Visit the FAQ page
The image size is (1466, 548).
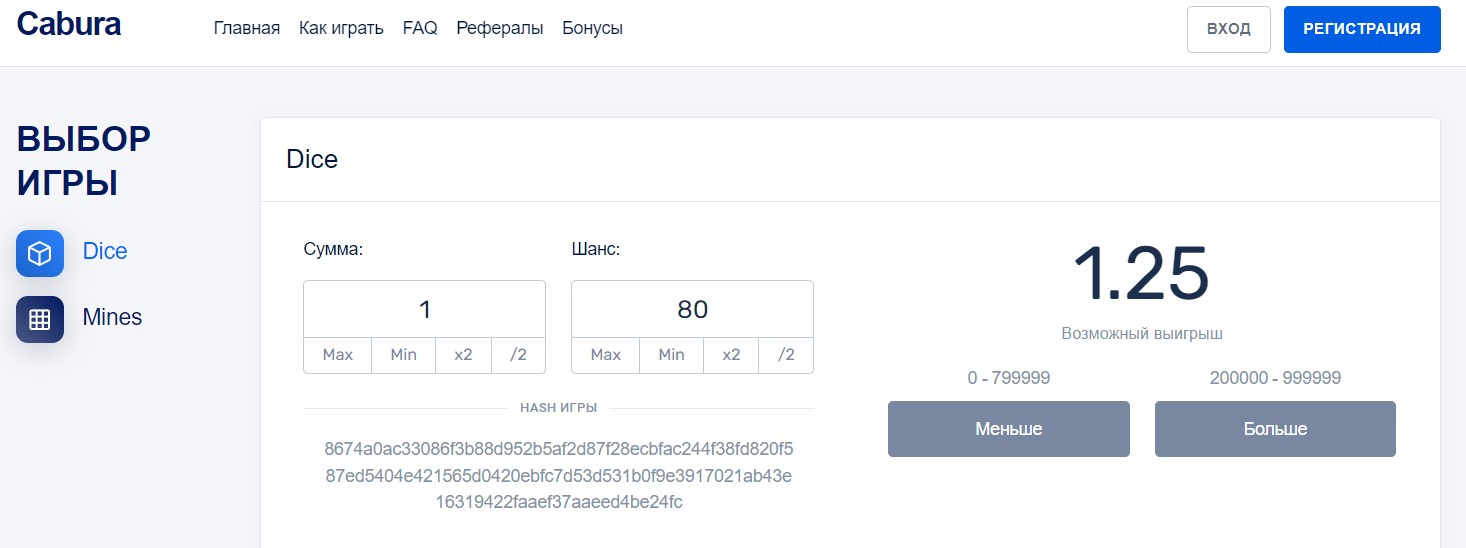click(420, 28)
